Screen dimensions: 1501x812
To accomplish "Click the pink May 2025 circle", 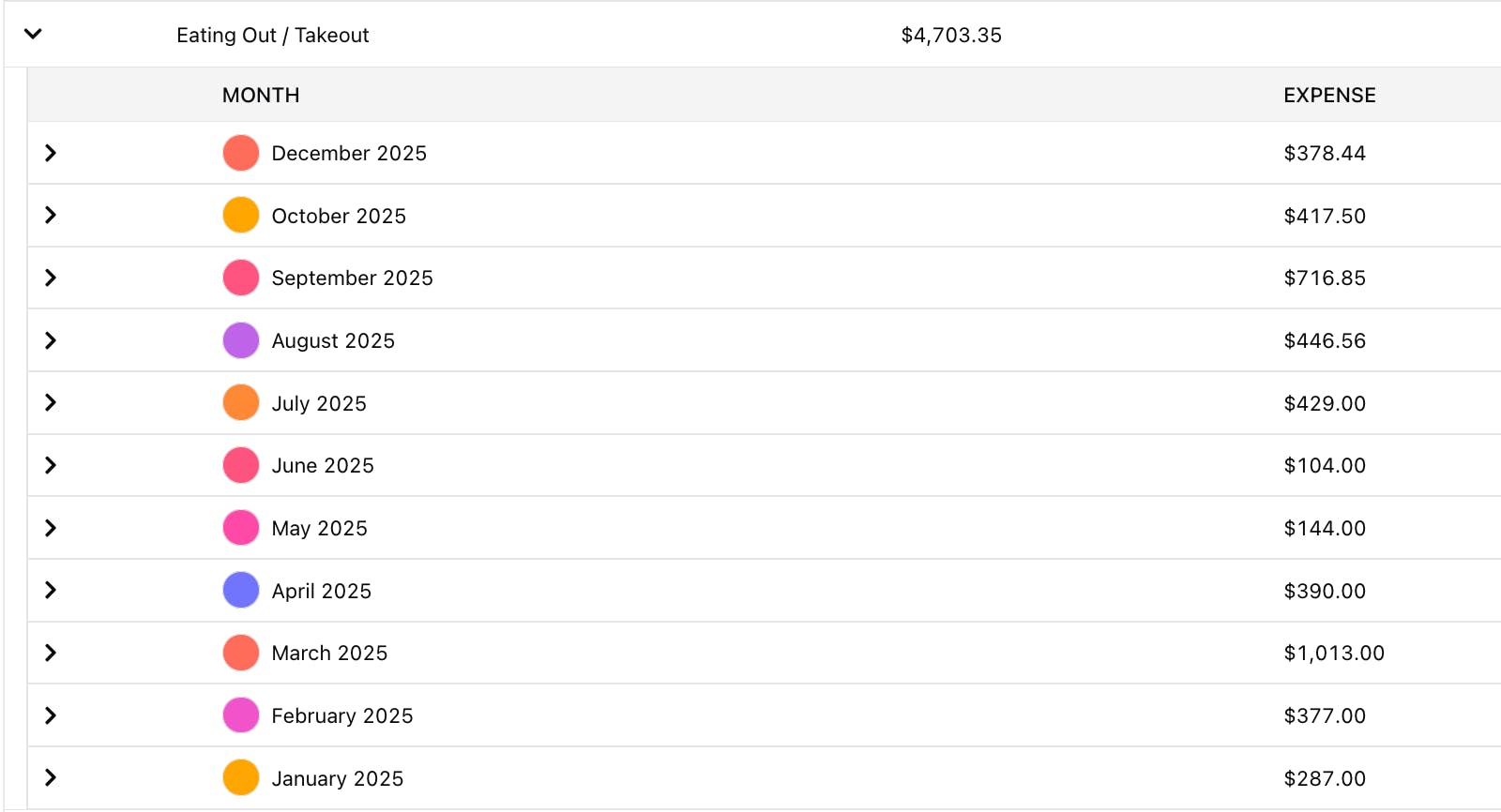I will [241, 528].
